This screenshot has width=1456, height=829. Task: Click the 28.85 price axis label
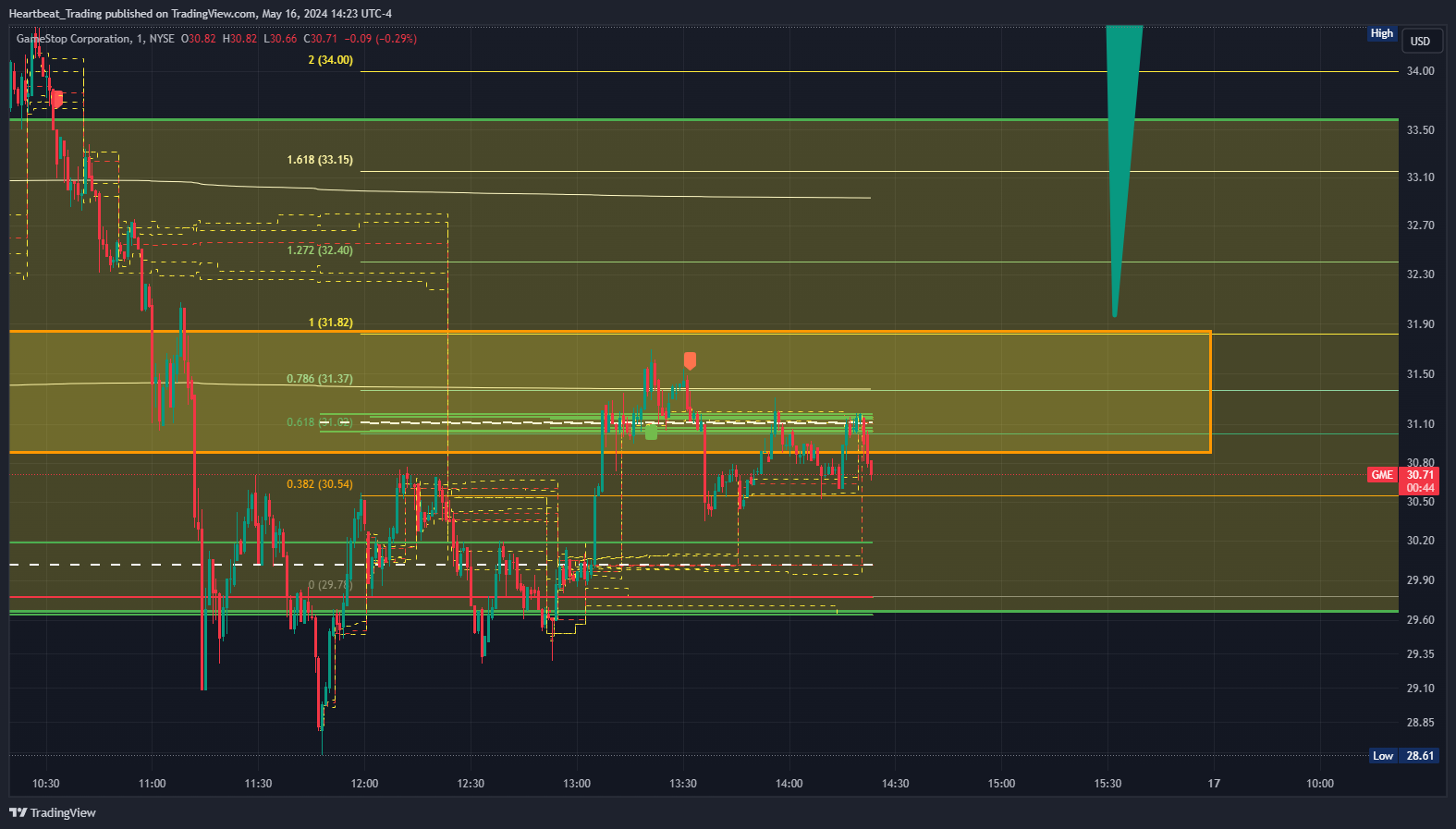point(1420,723)
